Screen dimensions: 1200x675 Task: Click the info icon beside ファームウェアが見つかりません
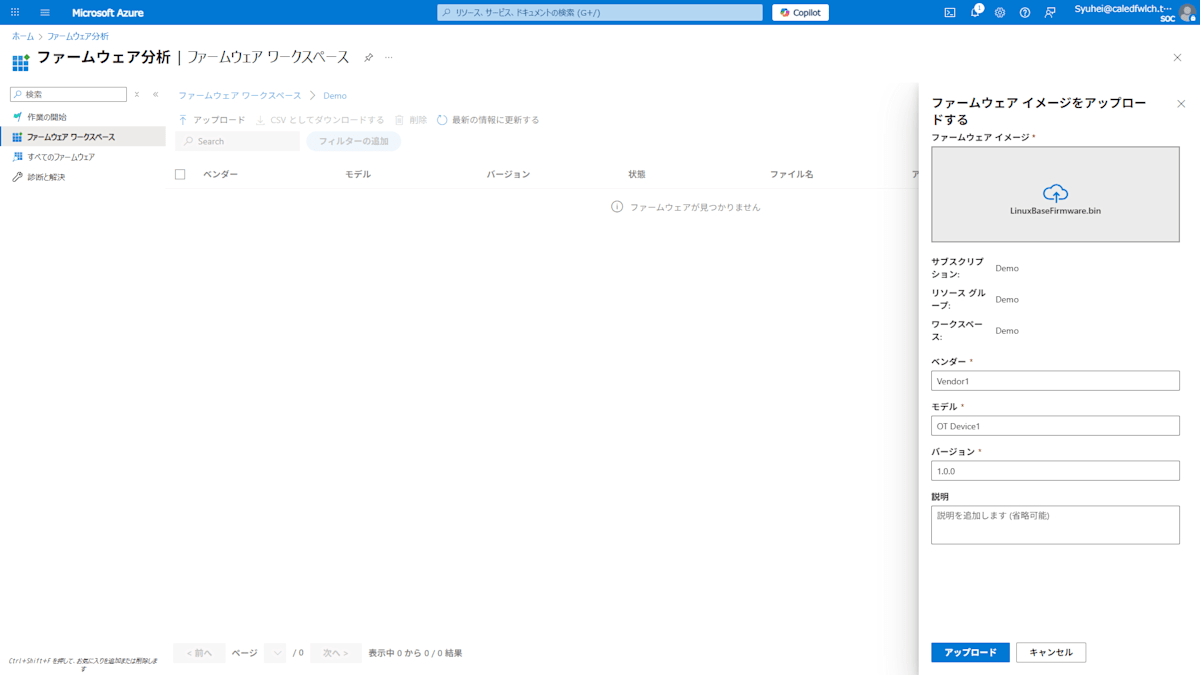pos(617,207)
